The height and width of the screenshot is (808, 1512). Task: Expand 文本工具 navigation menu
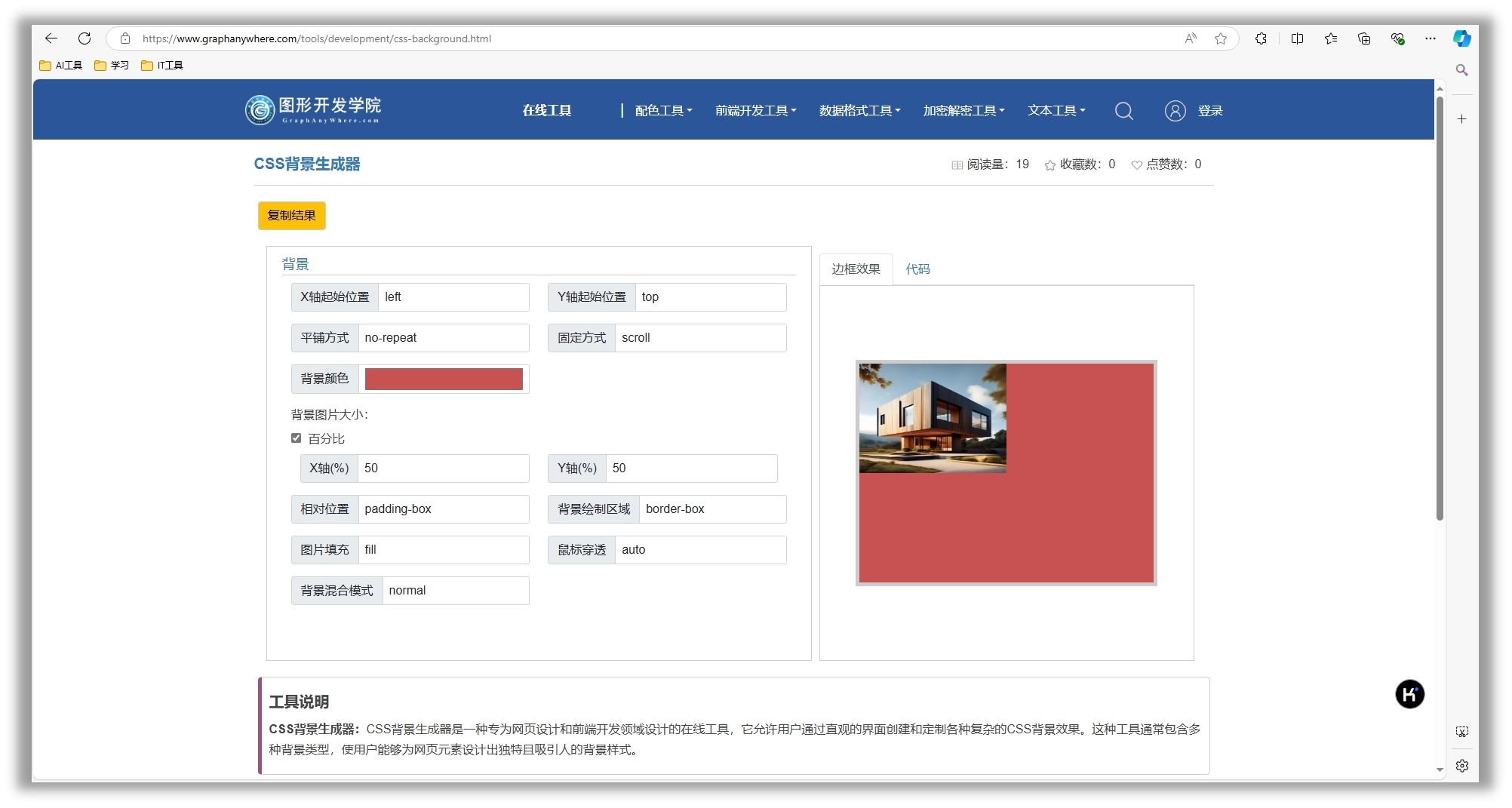(1056, 111)
